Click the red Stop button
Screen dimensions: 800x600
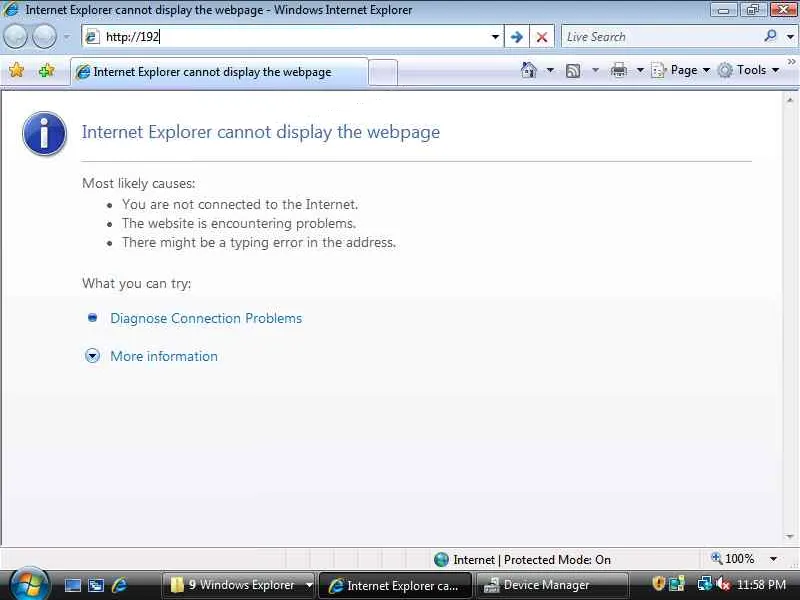pyautogui.click(x=542, y=37)
